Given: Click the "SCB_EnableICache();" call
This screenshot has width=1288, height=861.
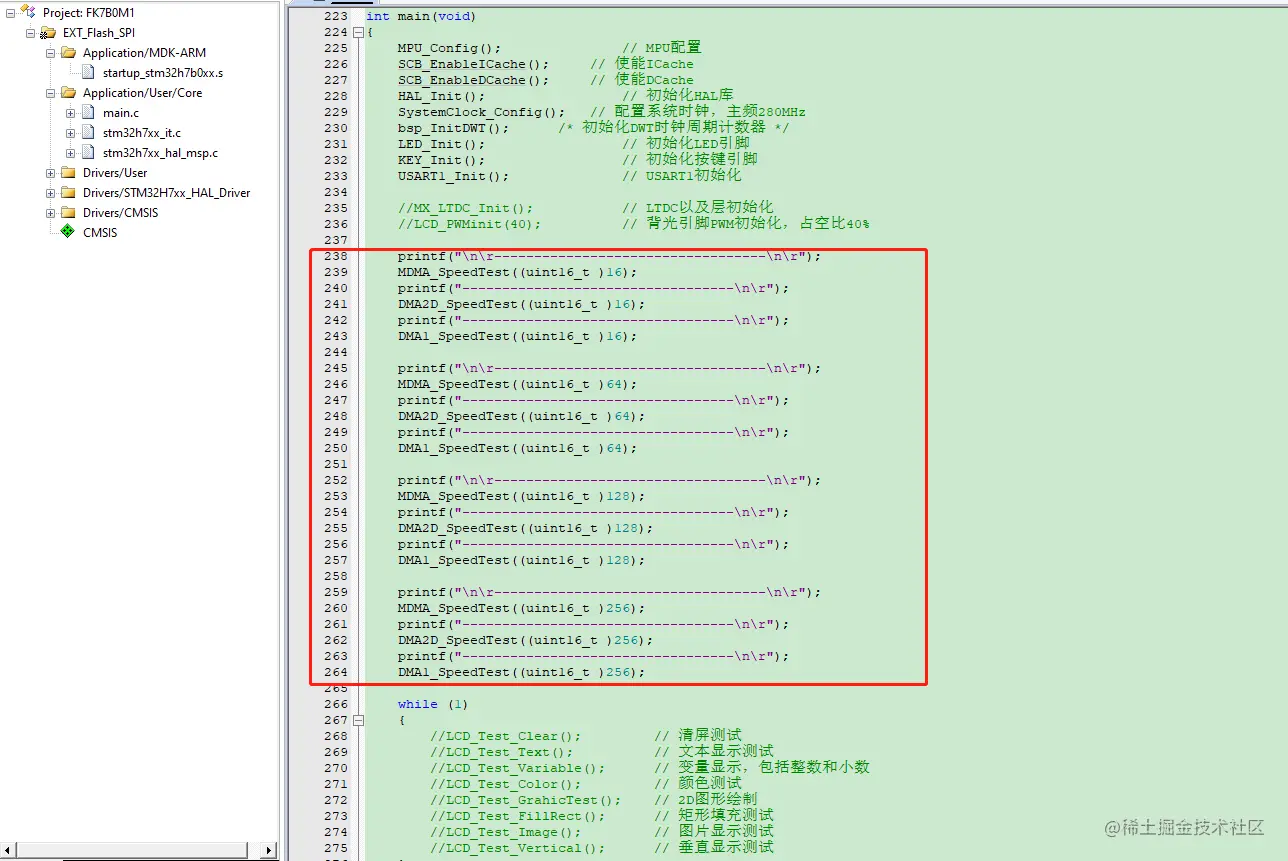Looking at the screenshot, I should (473, 64).
